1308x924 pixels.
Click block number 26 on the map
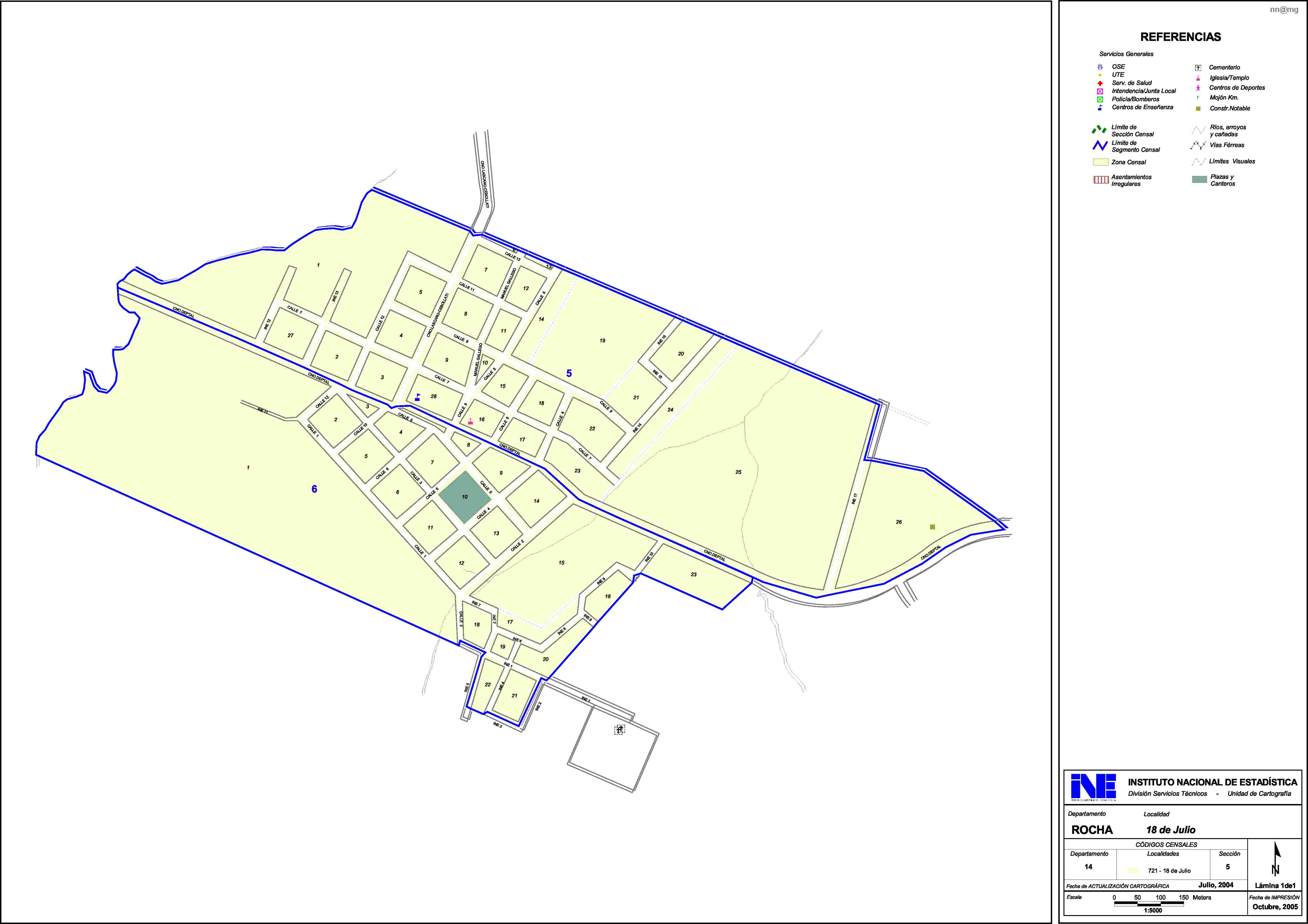(899, 522)
